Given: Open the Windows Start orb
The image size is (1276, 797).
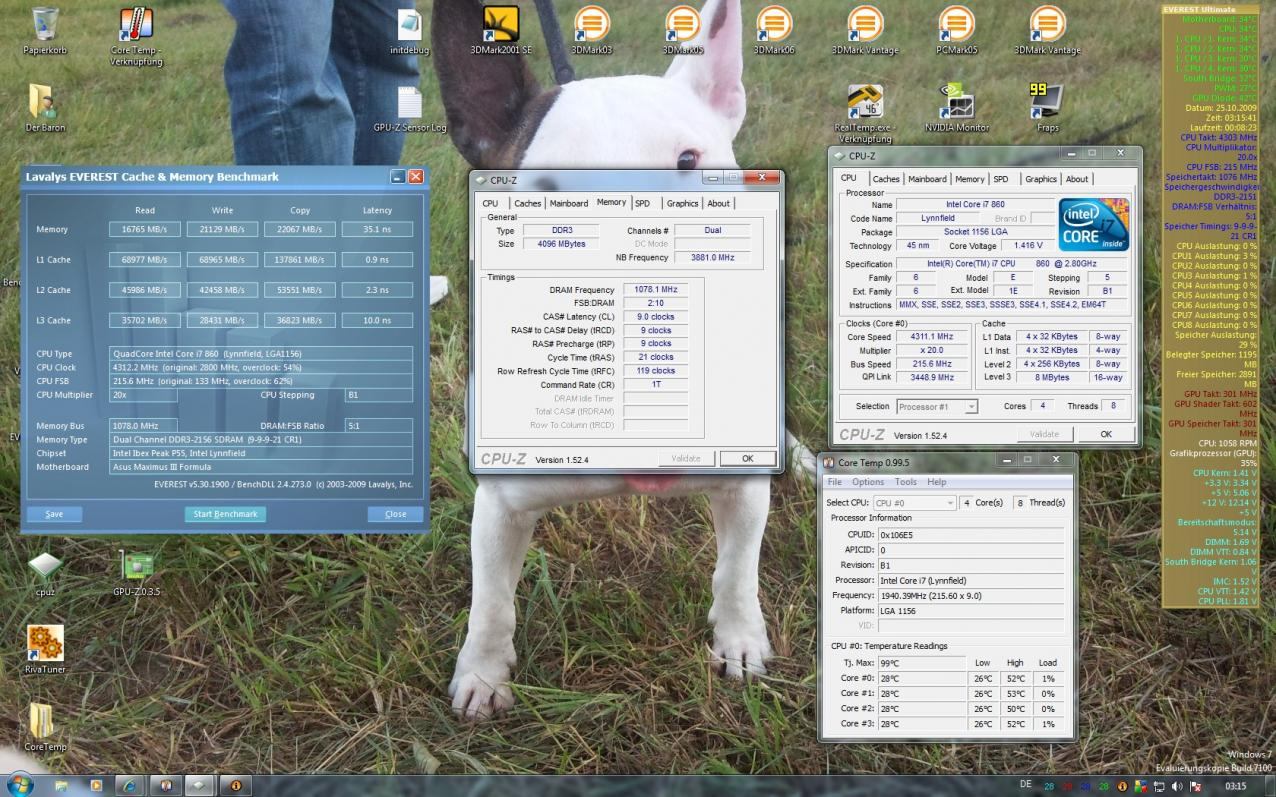Looking at the screenshot, I should point(19,784).
